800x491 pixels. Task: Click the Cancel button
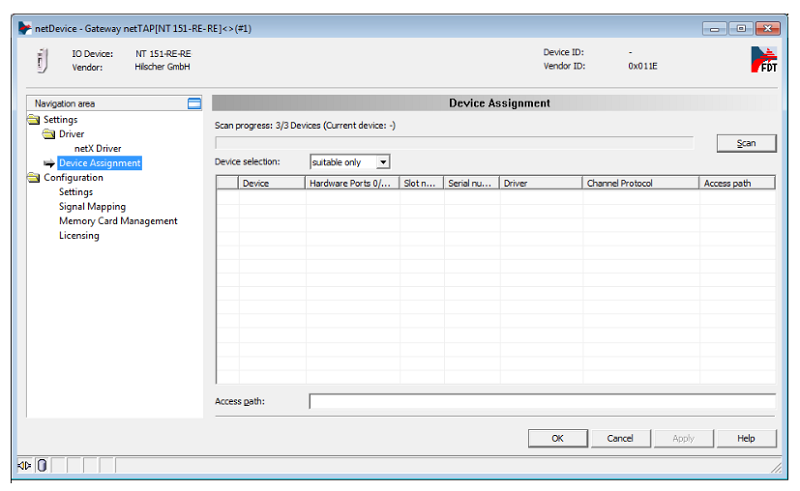coord(620,438)
